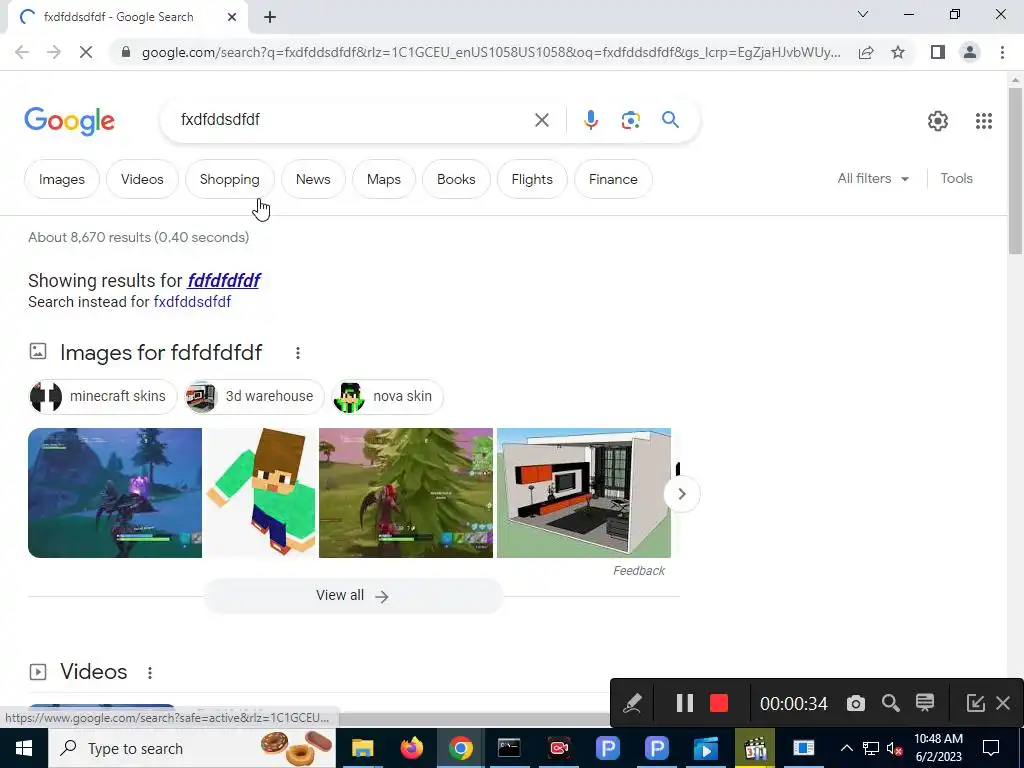Open the taskbar clock and date
This screenshot has width=1024, height=768.
click(938, 748)
